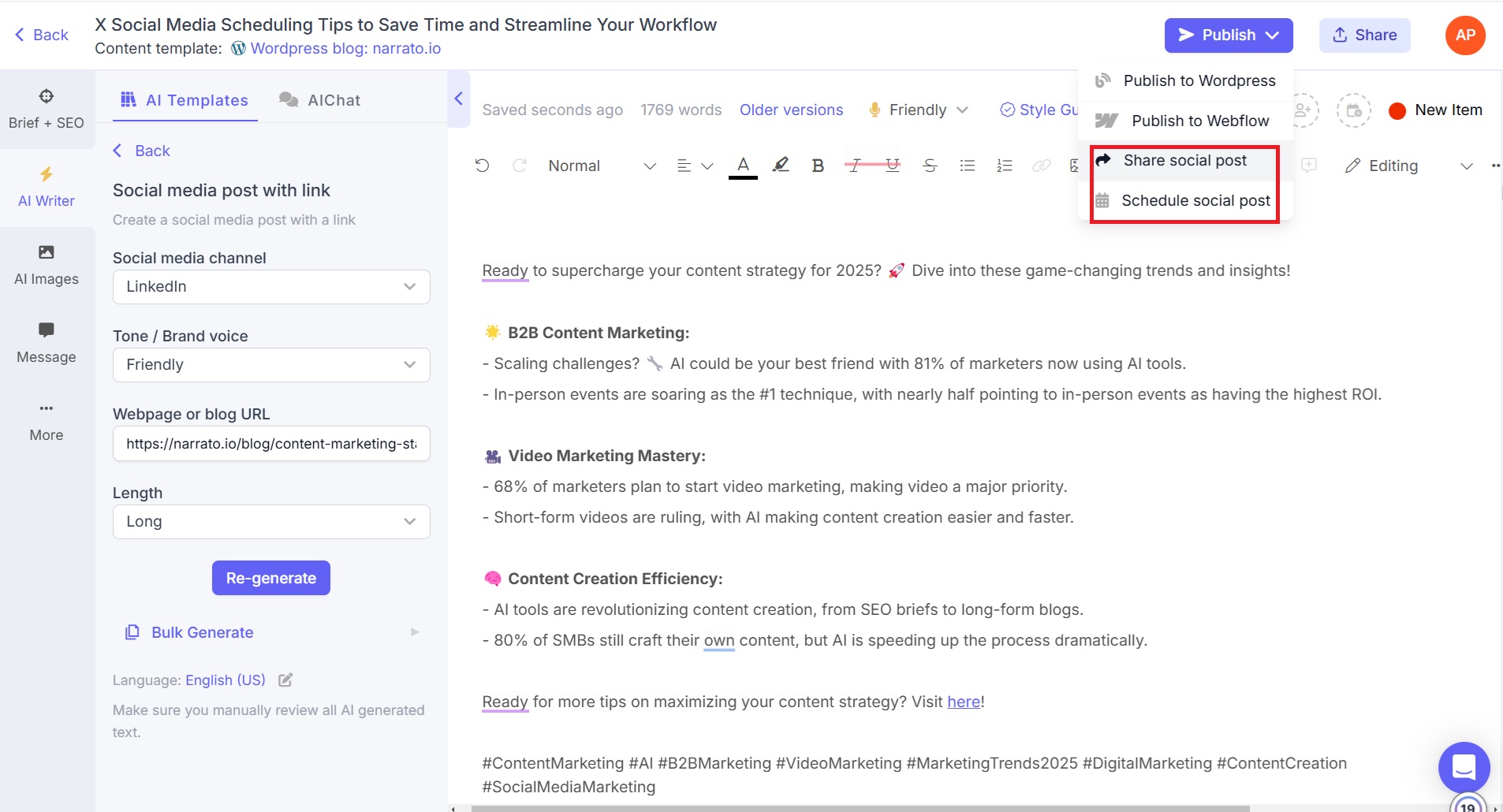The image size is (1503, 812).
Task: Expand Bulk Generate
Action: pyautogui.click(x=270, y=632)
